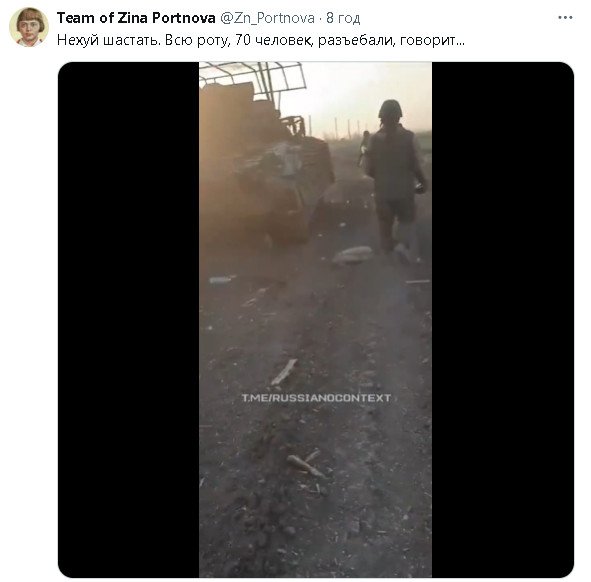
Task: Click the left black letterbox area of video
Action: (x=128, y=320)
